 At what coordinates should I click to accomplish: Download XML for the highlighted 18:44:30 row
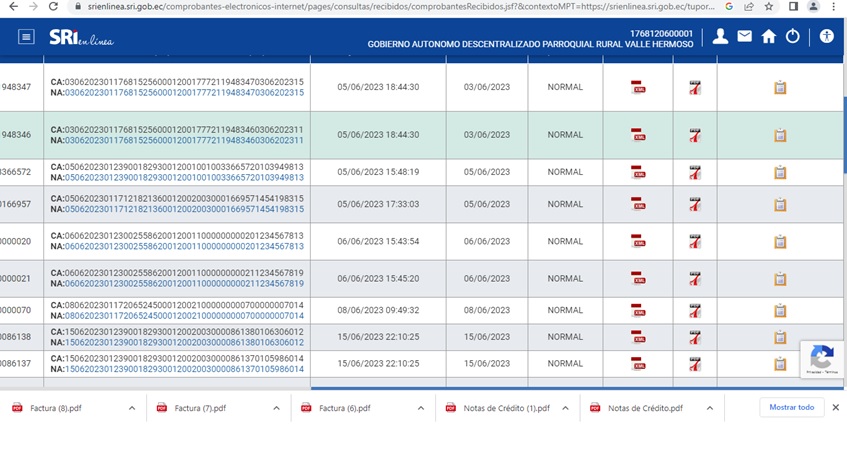click(x=638, y=135)
